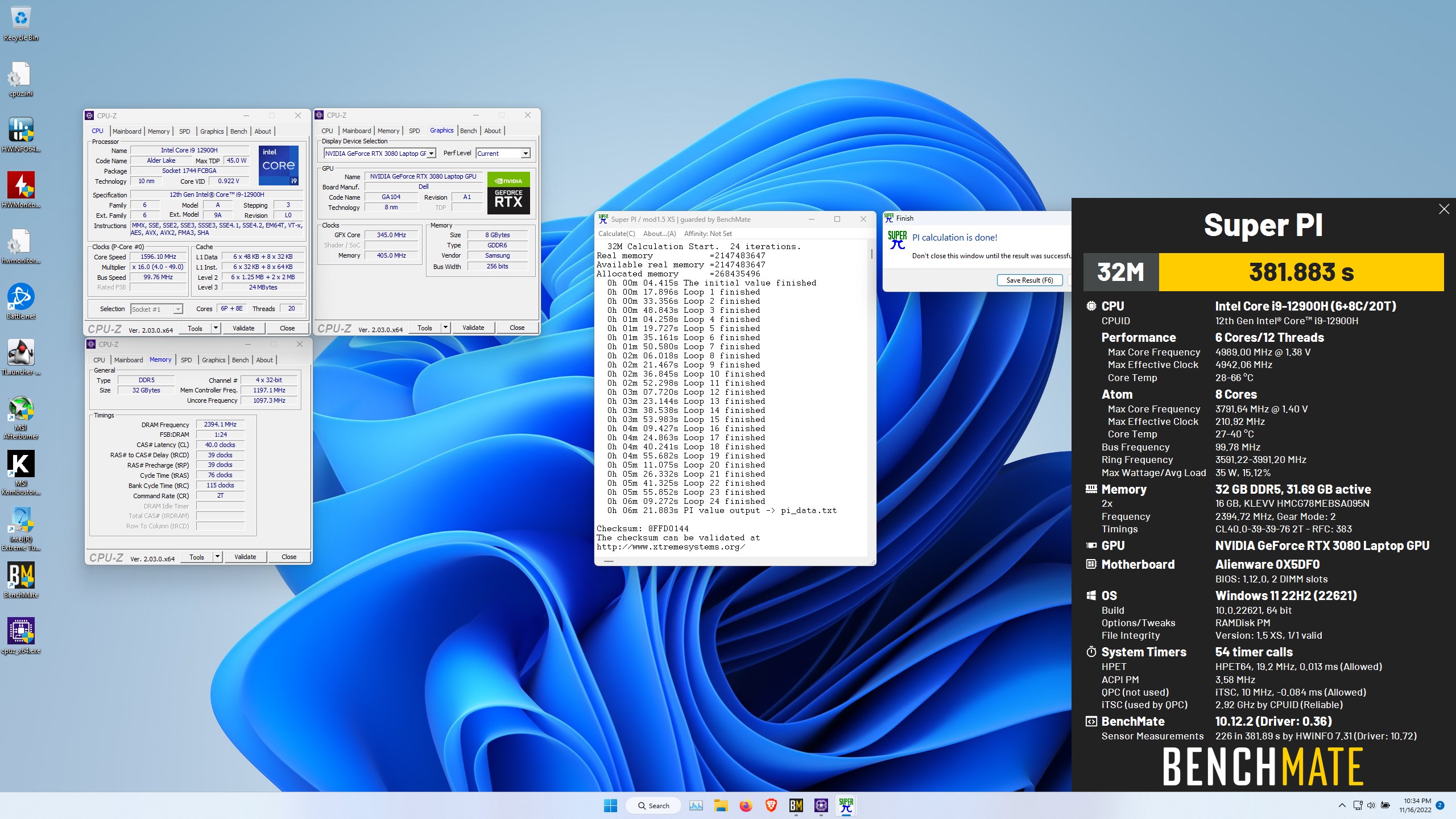Click the xtremesystems.org URL in Super PI
1456x819 pixels.
[671, 547]
